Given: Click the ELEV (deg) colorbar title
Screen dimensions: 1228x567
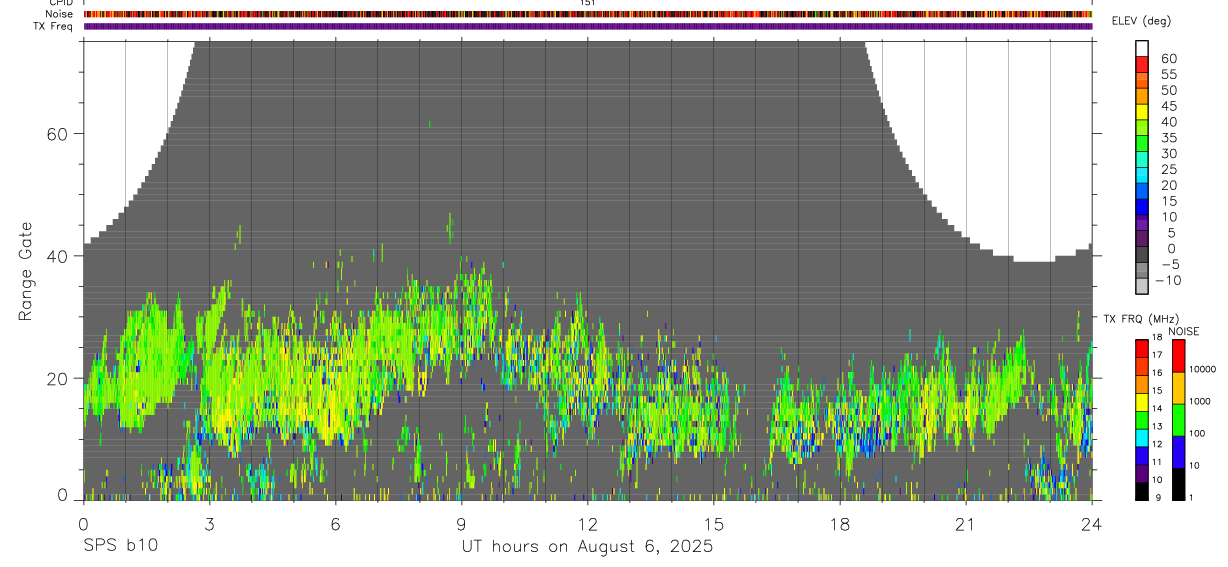Looking at the screenshot, I should point(1142,21).
